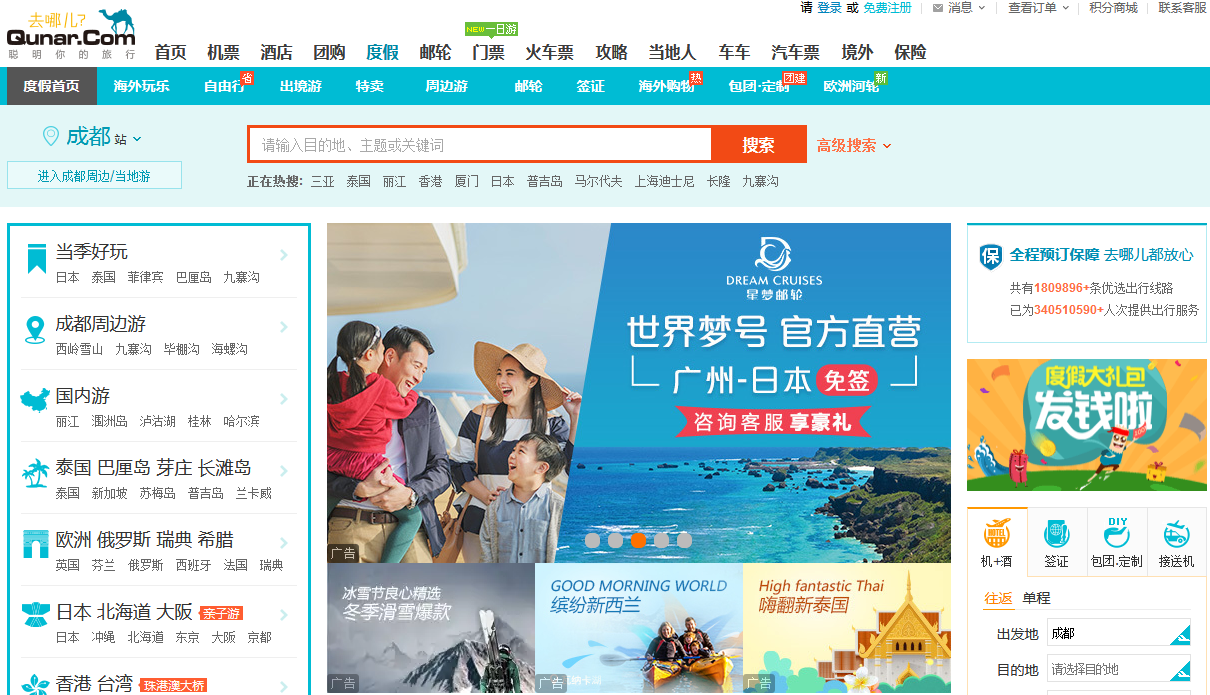Viewport: 1210px width, 695px height.
Task: Open the 查看订单 dropdown in top bar
Action: click(x=1038, y=8)
